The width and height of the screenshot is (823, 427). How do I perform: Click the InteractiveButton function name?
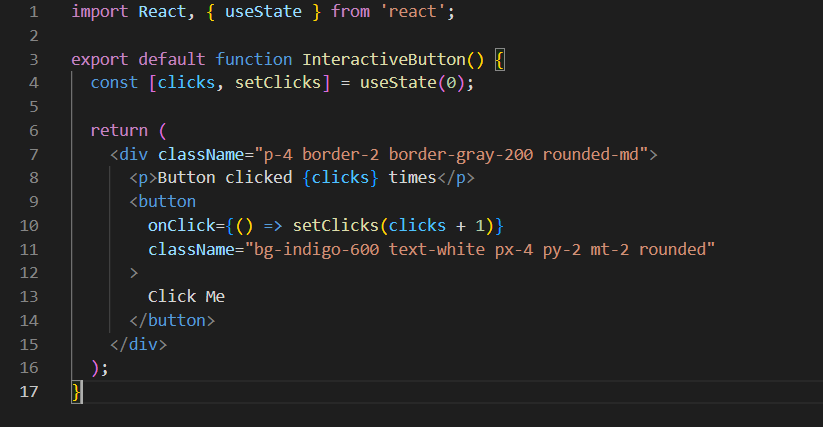click(384, 59)
